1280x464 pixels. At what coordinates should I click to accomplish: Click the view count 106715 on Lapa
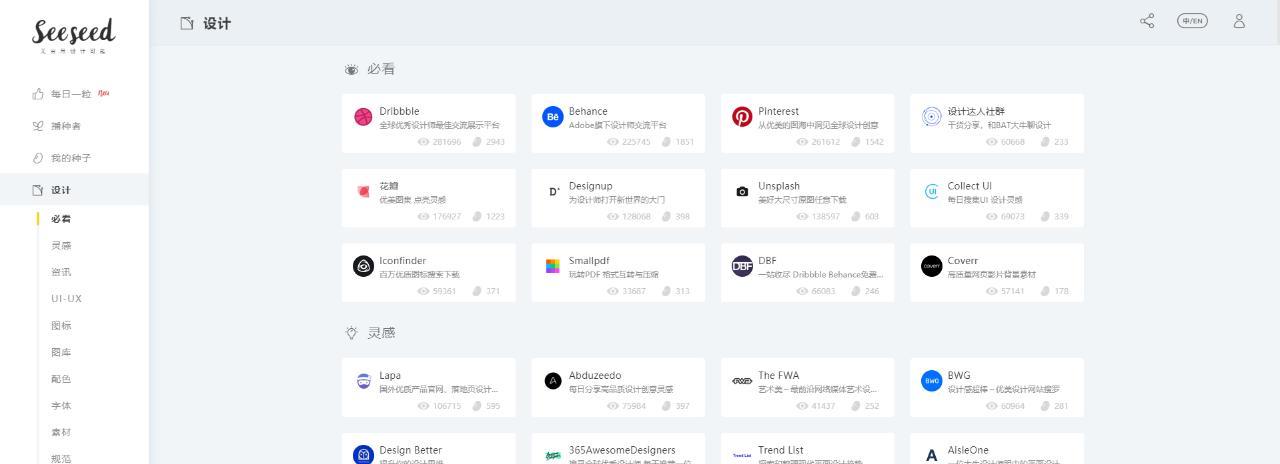click(447, 406)
